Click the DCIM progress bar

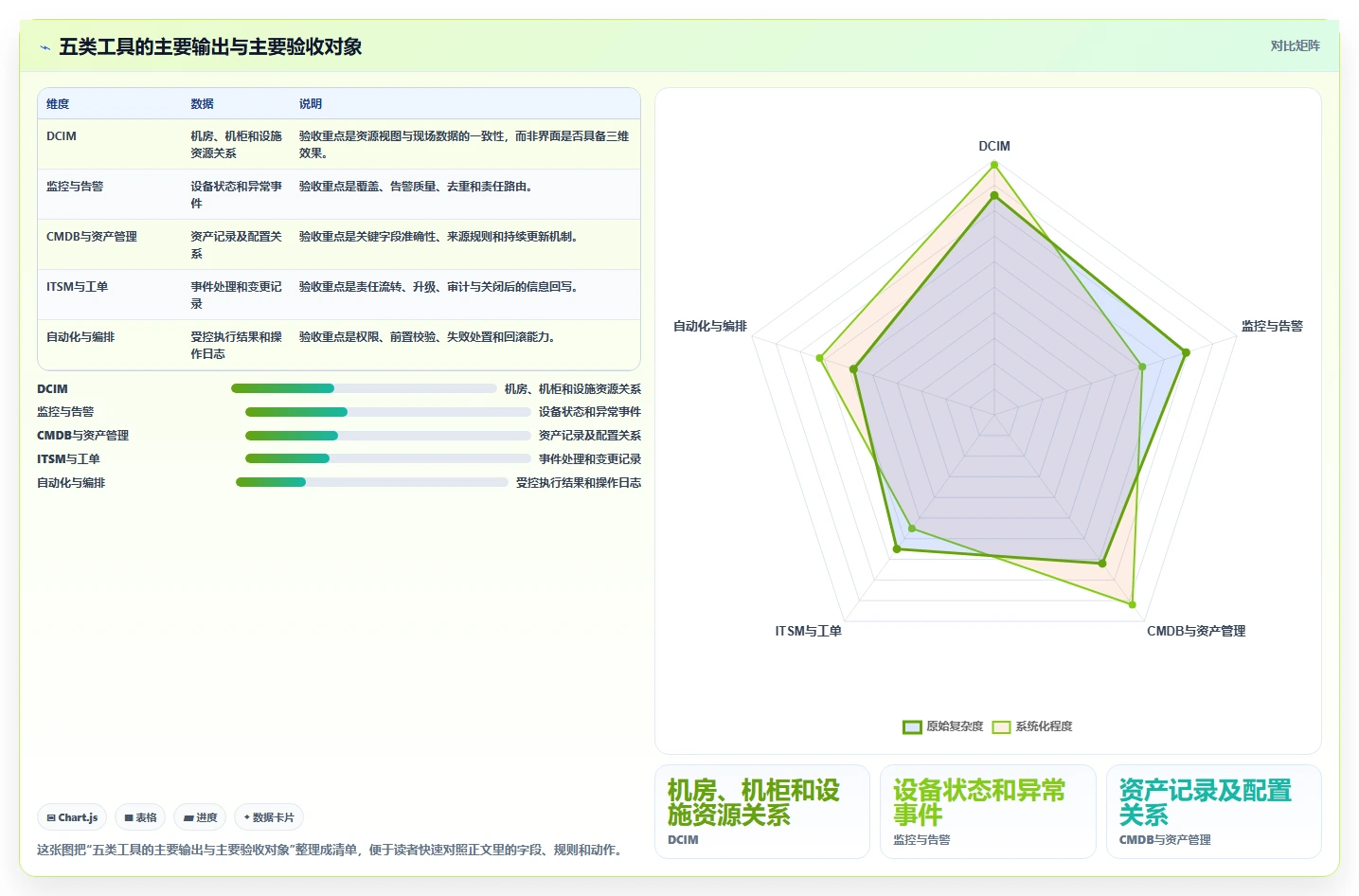pyautogui.click(x=364, y=388)
